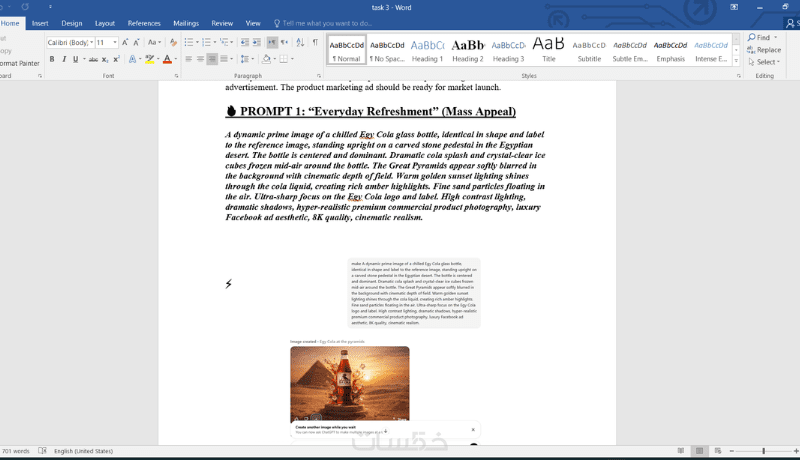
Task: Click Replace in Editing group
Action: click(764, 49)
